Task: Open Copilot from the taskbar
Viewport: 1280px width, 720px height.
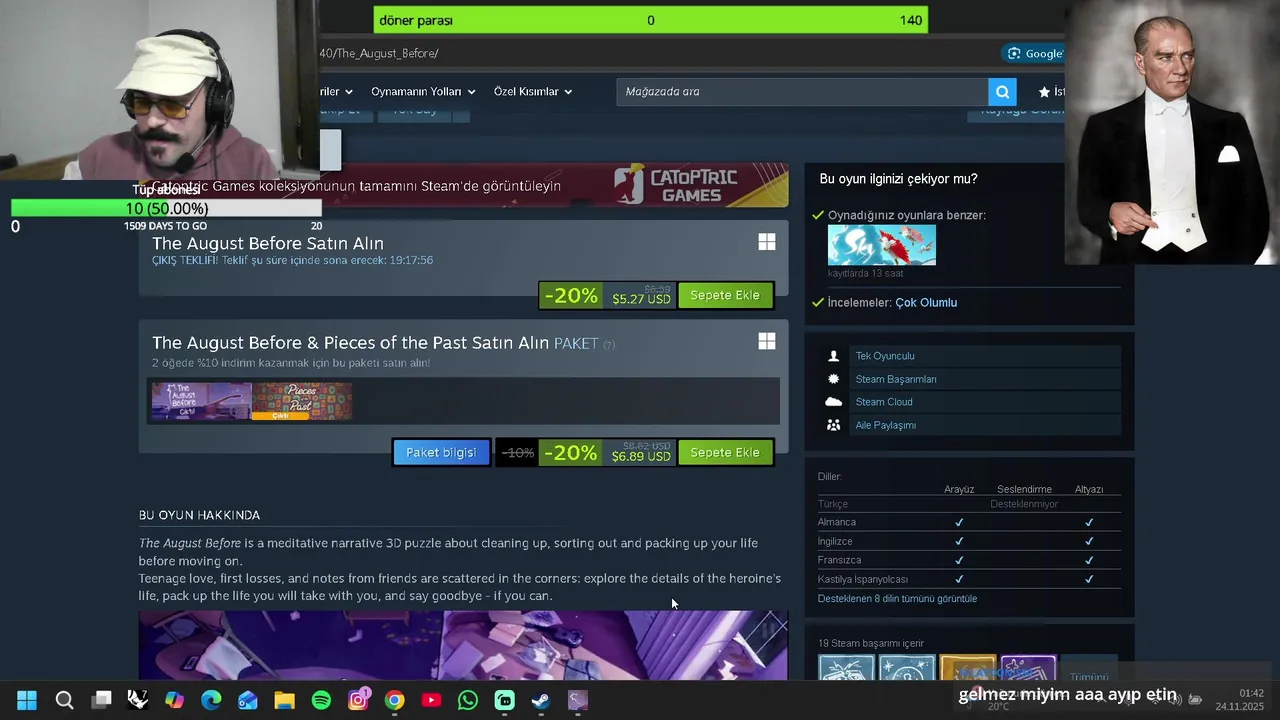Action: tap(175, 701)
